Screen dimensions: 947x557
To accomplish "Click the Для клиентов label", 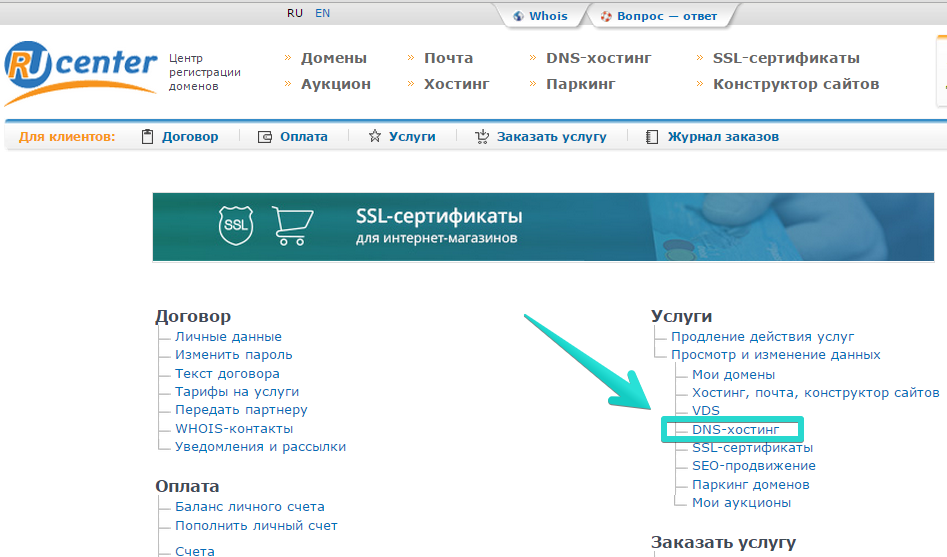I will [66, 137].
